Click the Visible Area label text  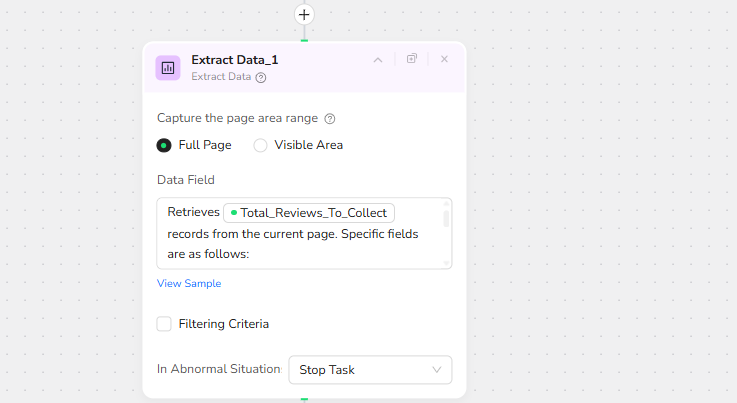pos(308,145)
